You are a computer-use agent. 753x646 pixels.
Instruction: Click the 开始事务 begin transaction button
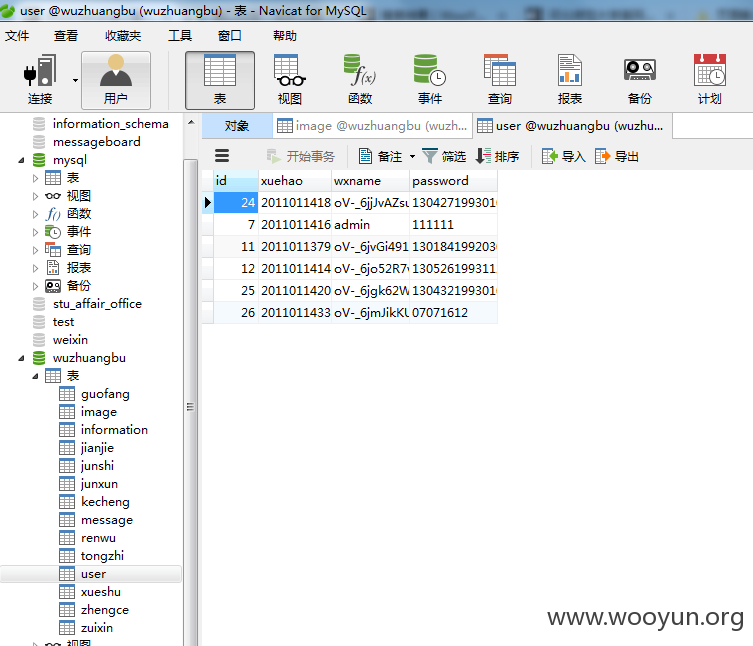[301, 156]
